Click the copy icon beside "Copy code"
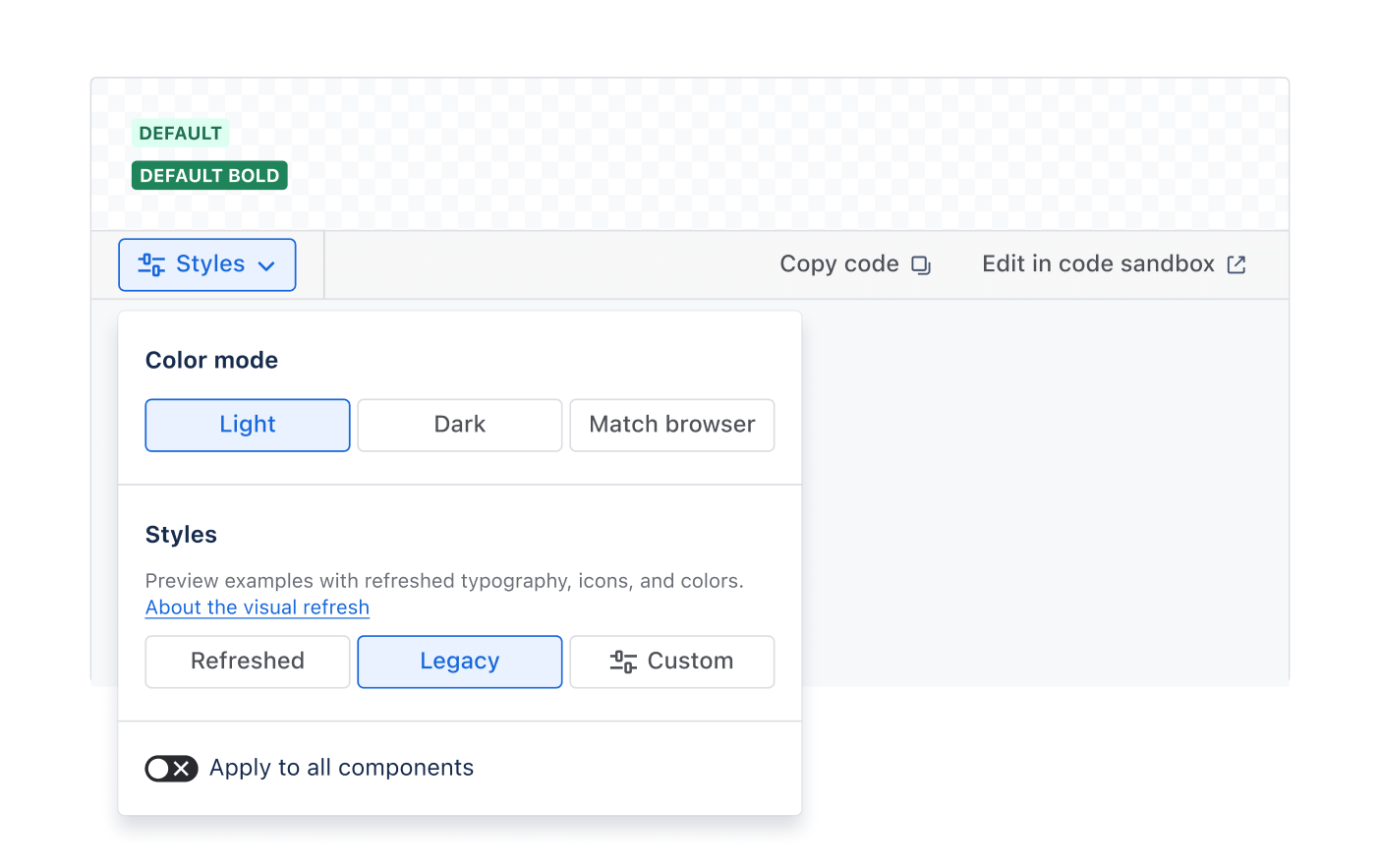Viewport: 1380px width, 868px height. 921,264
